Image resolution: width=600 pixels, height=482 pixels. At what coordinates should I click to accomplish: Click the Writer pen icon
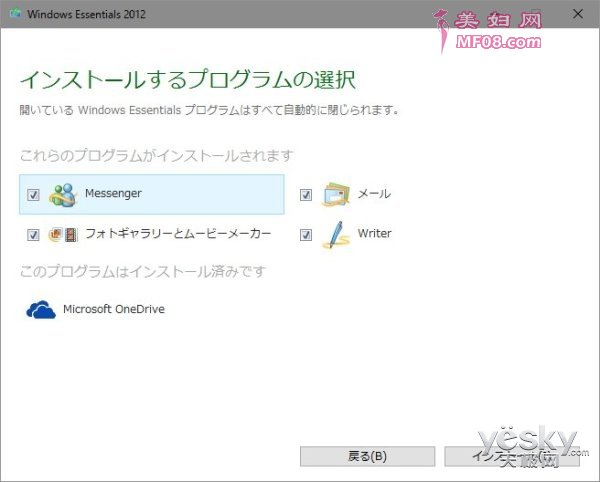(336, 234)
